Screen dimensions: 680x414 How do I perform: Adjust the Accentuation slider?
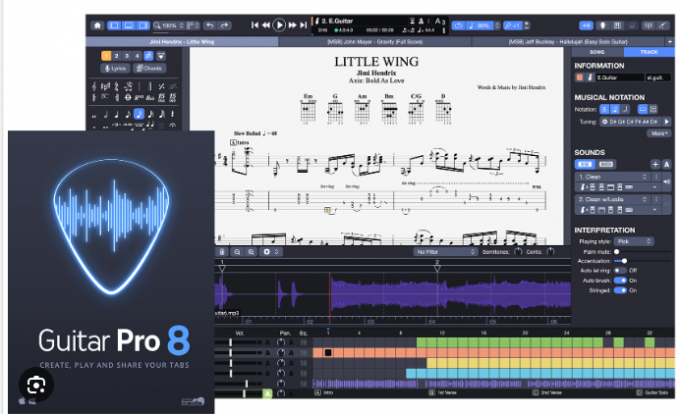[x=625, y=259]
